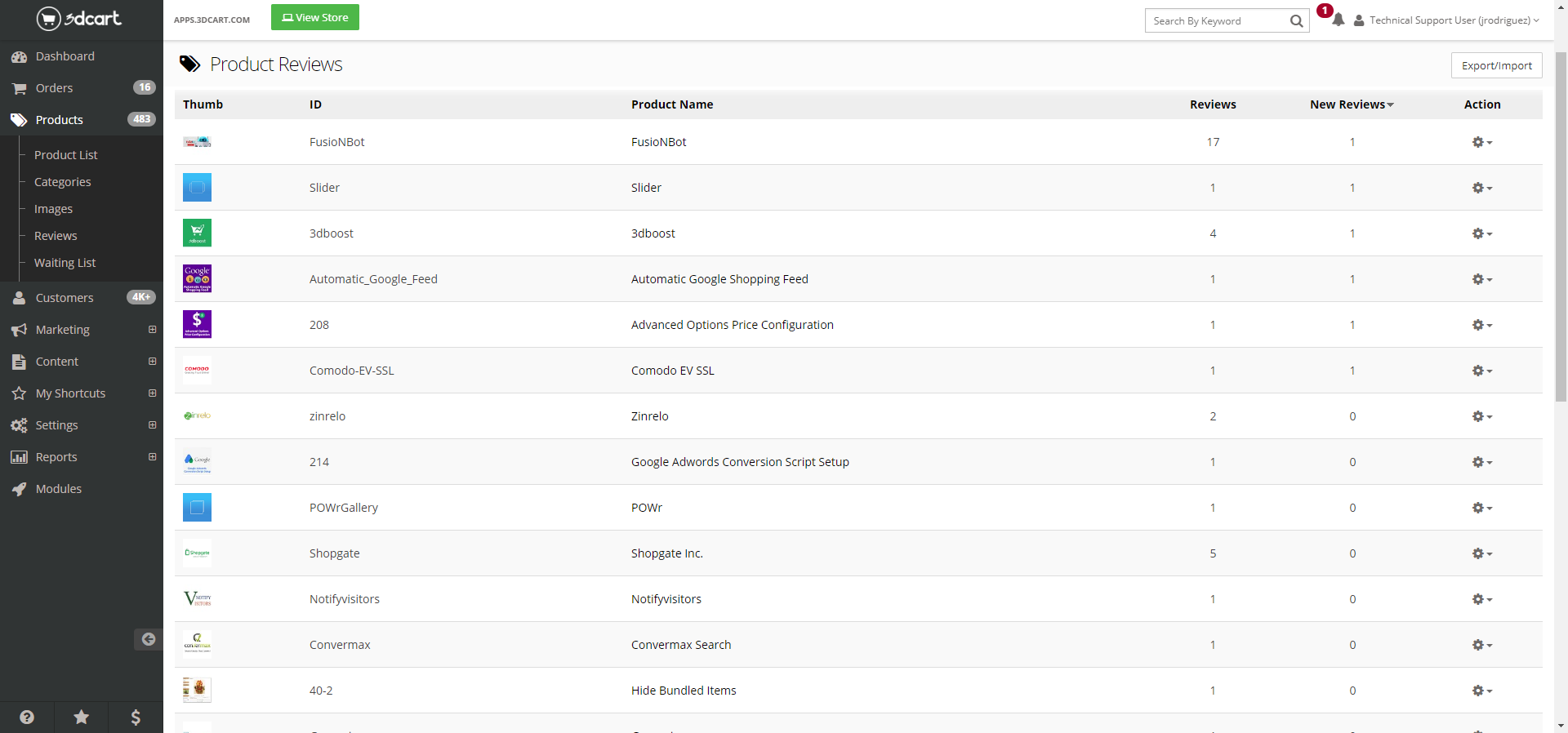Expand the Marketing menu section
This screenshot has height=733, width=1568.
pos(152,330)
